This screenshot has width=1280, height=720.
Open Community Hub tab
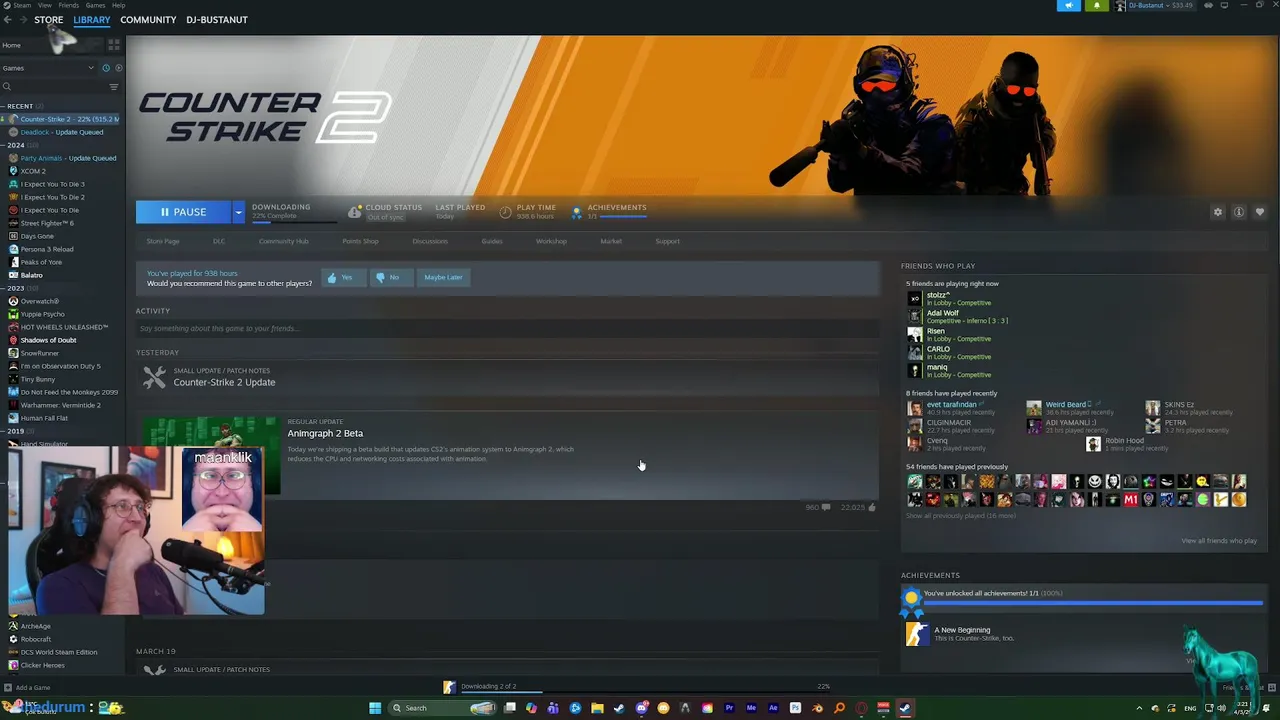pyautogui.click(x=283, y=241)
